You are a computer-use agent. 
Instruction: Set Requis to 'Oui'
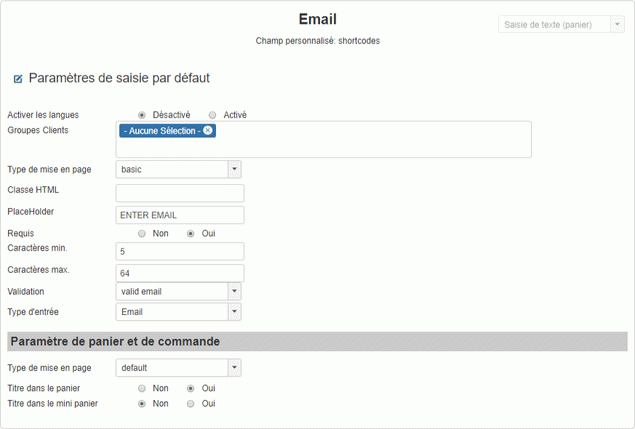191,233
